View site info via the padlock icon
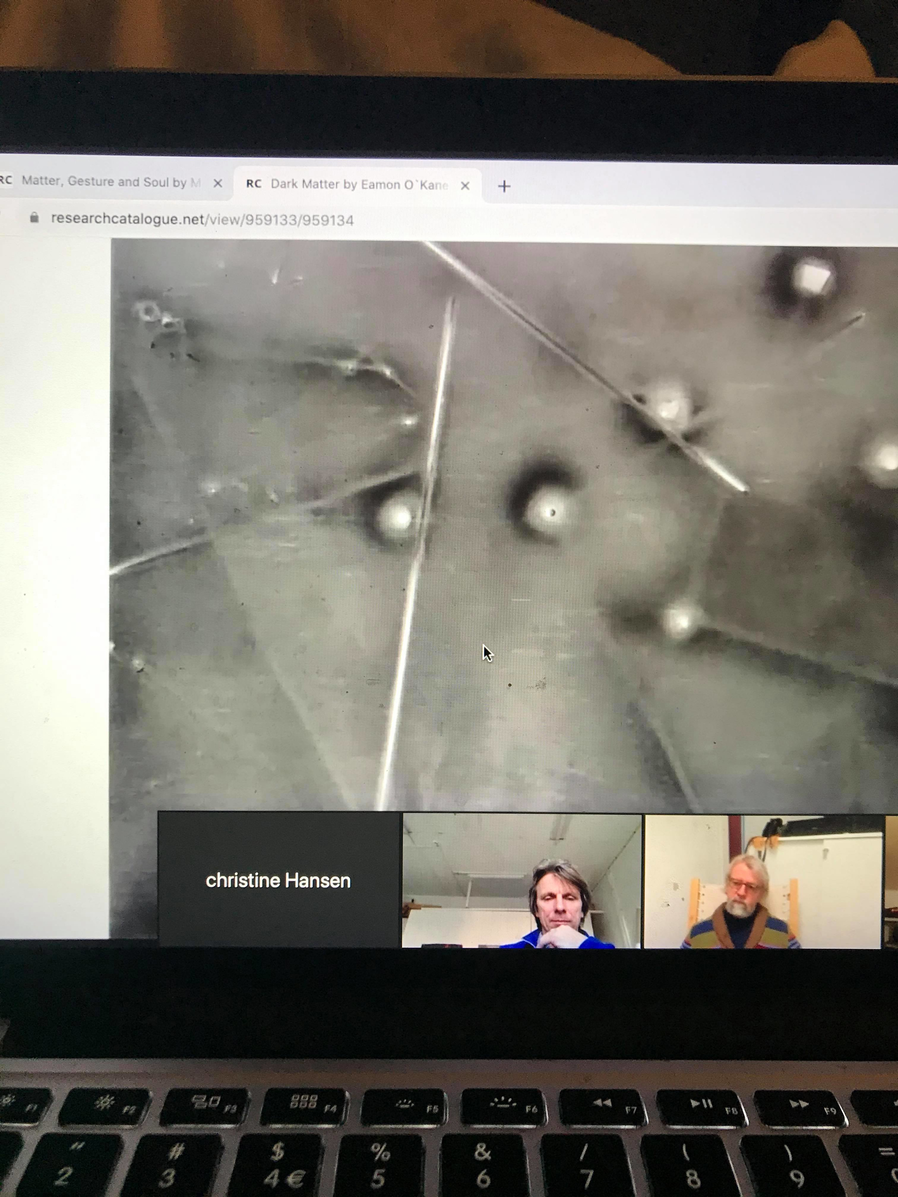Viewport: 898px width, 1197px height. (x=34, y=218)
